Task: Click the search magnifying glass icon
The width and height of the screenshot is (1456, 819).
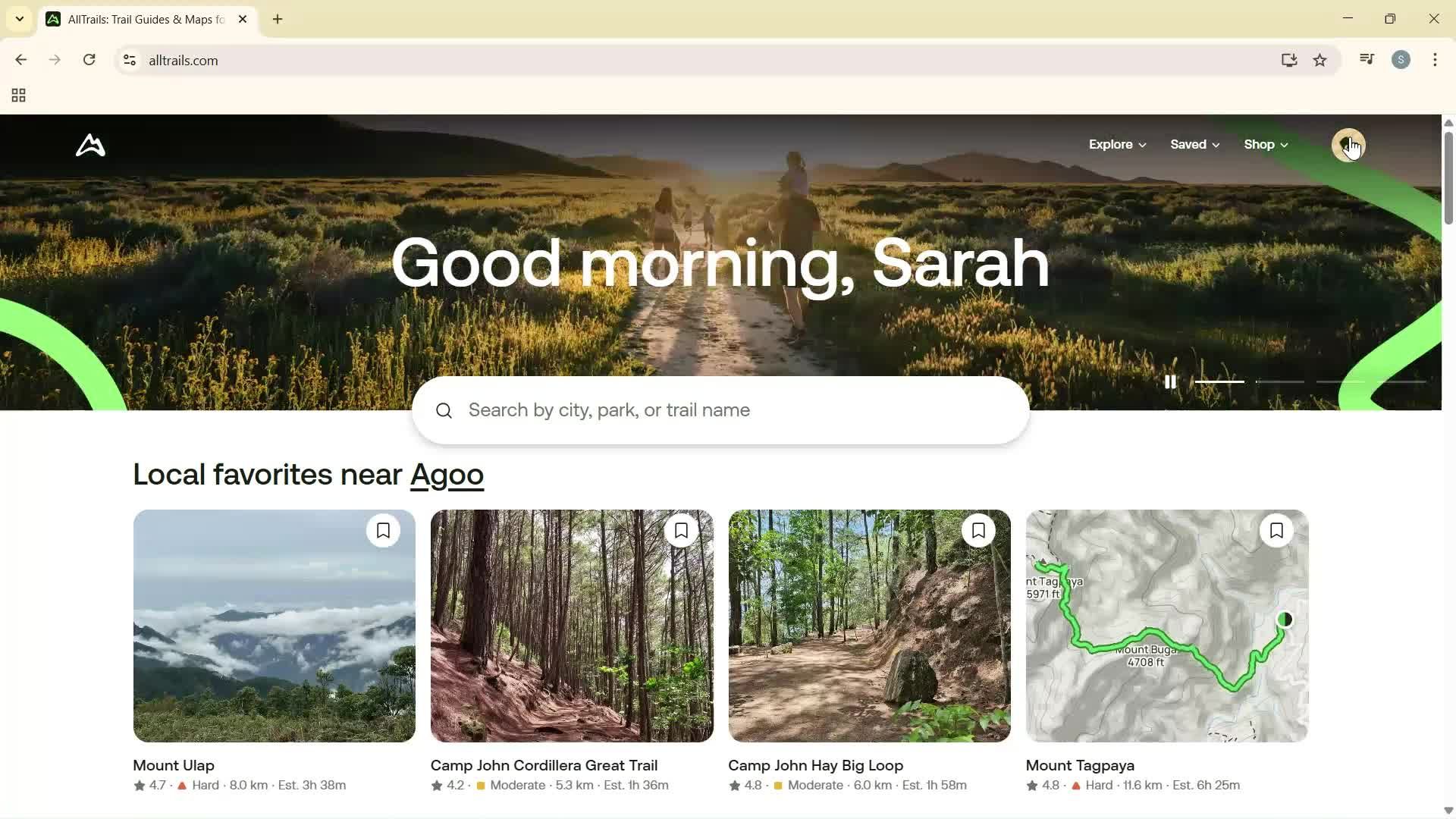Action: point(444,410)
